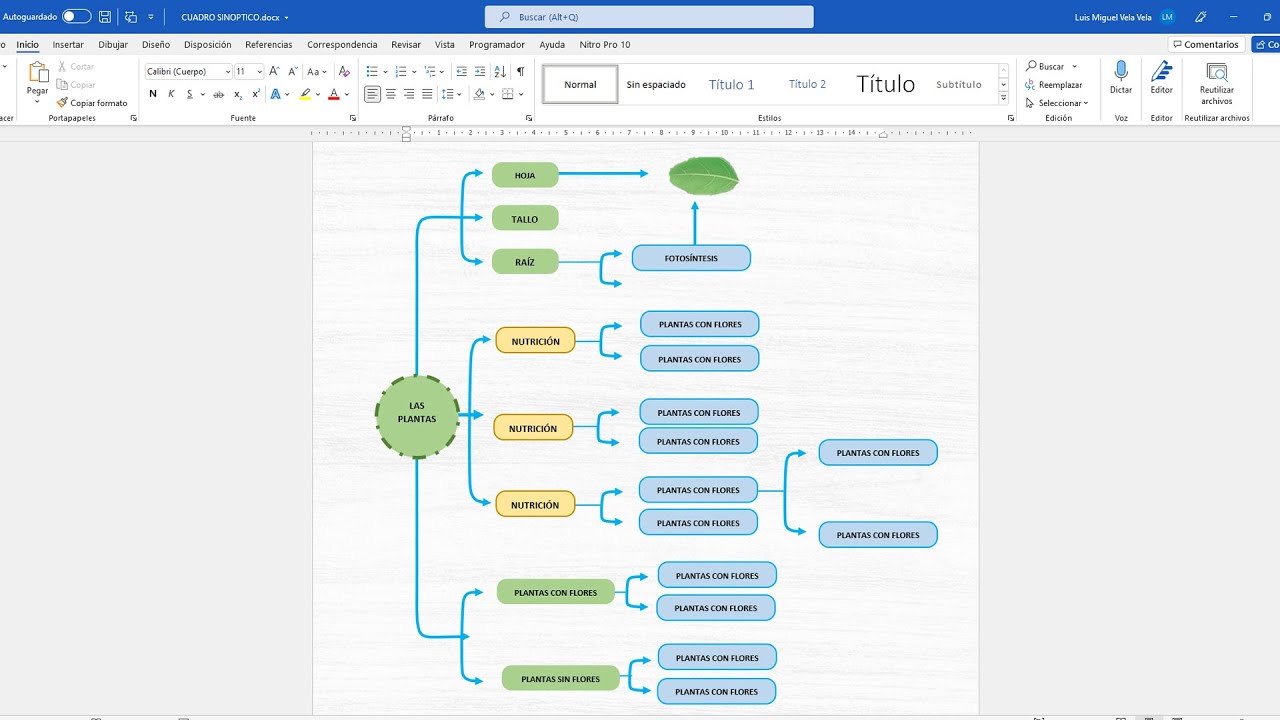This screenshot has width=1280, height=720.
Task: Apply red font color
Action: tap(333, 94)
